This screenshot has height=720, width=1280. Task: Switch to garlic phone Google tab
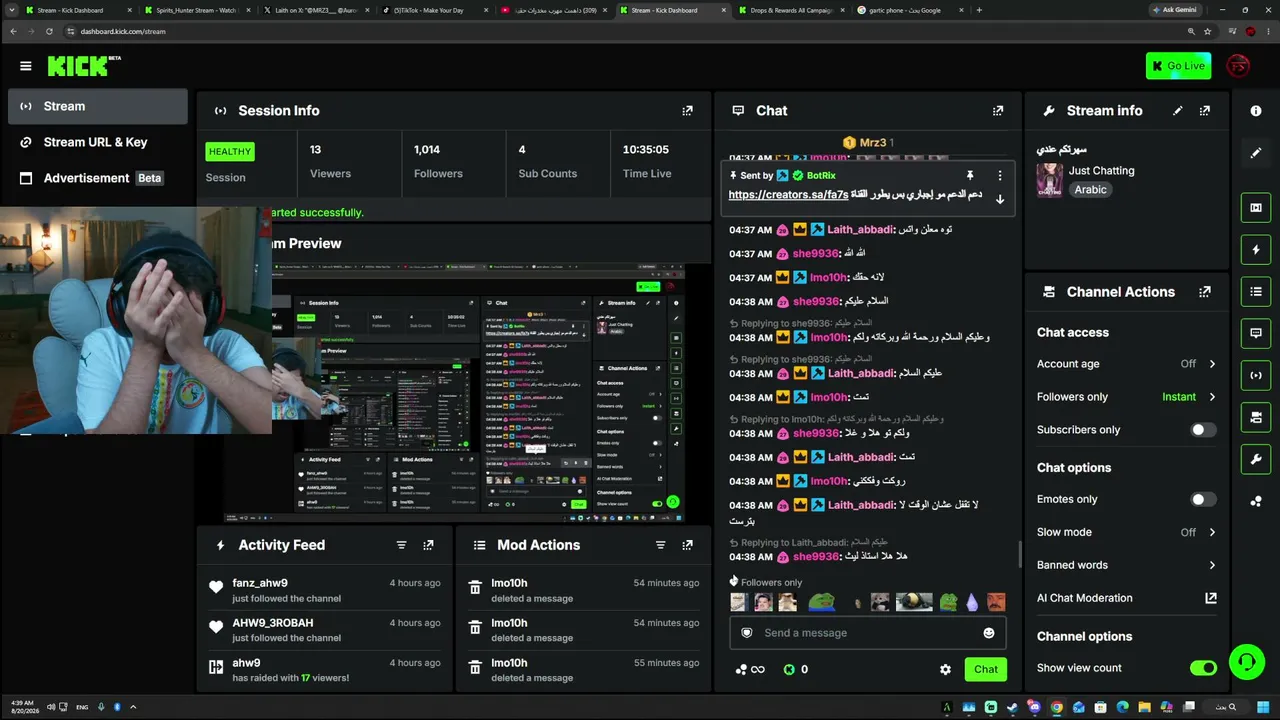[x=910, y=10]
